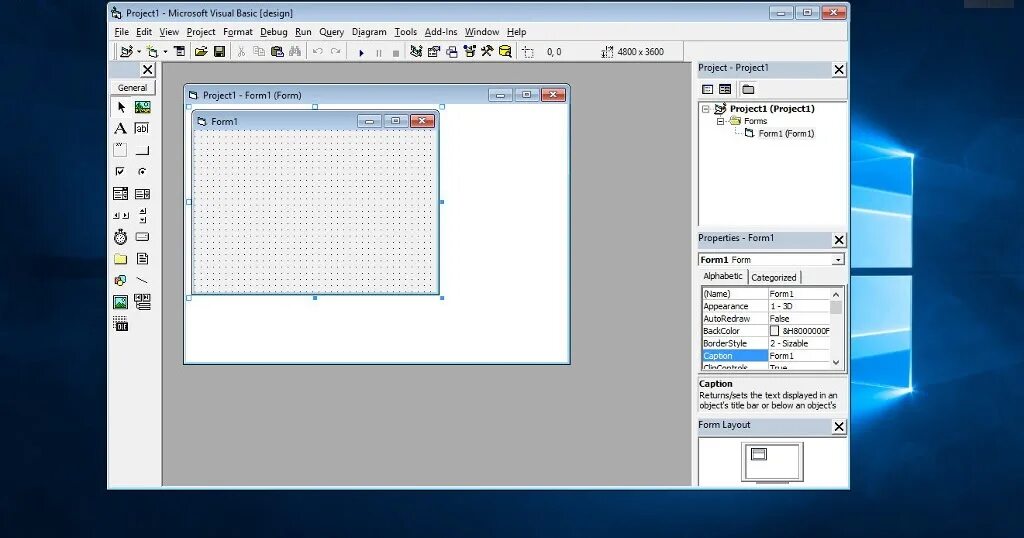Open the Diagram menu

(x=369, y=31)
